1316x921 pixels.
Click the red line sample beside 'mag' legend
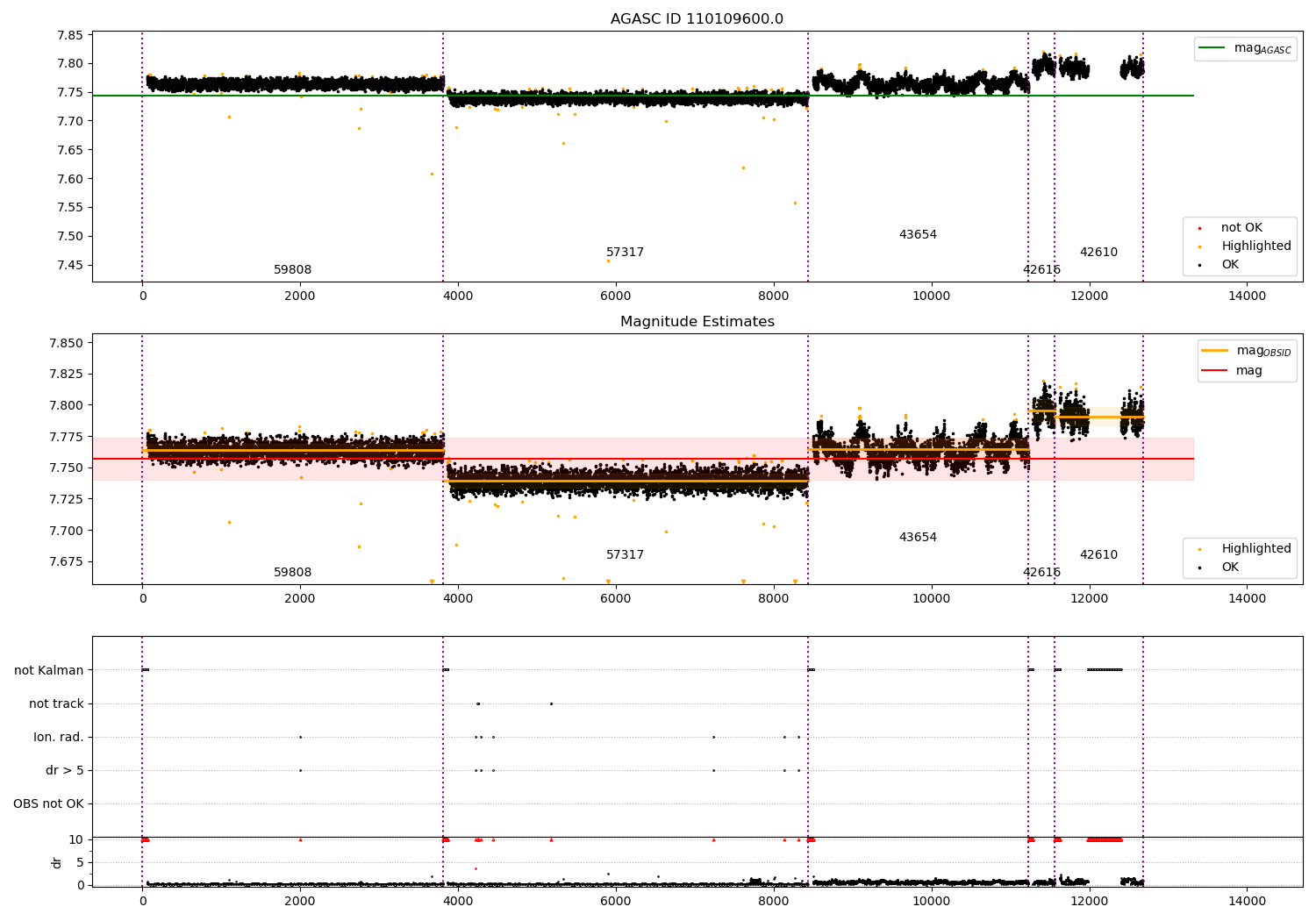1214,371
